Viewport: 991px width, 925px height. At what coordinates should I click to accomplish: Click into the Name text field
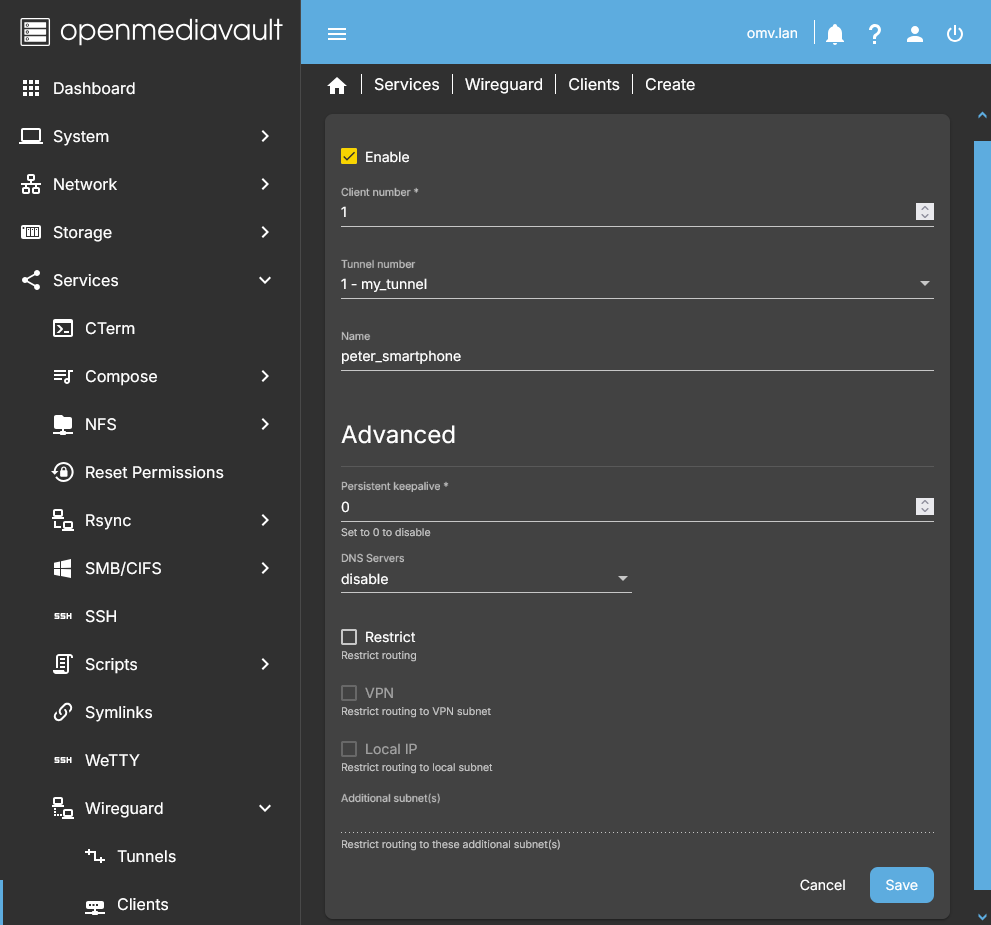[636, 356]
